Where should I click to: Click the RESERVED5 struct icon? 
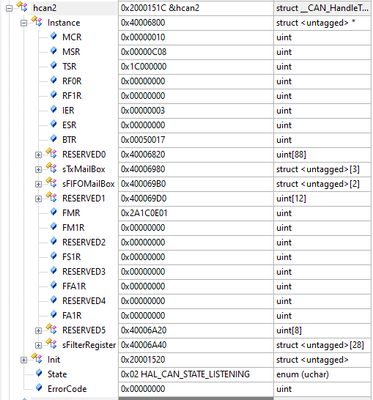[x=52, y=329]
